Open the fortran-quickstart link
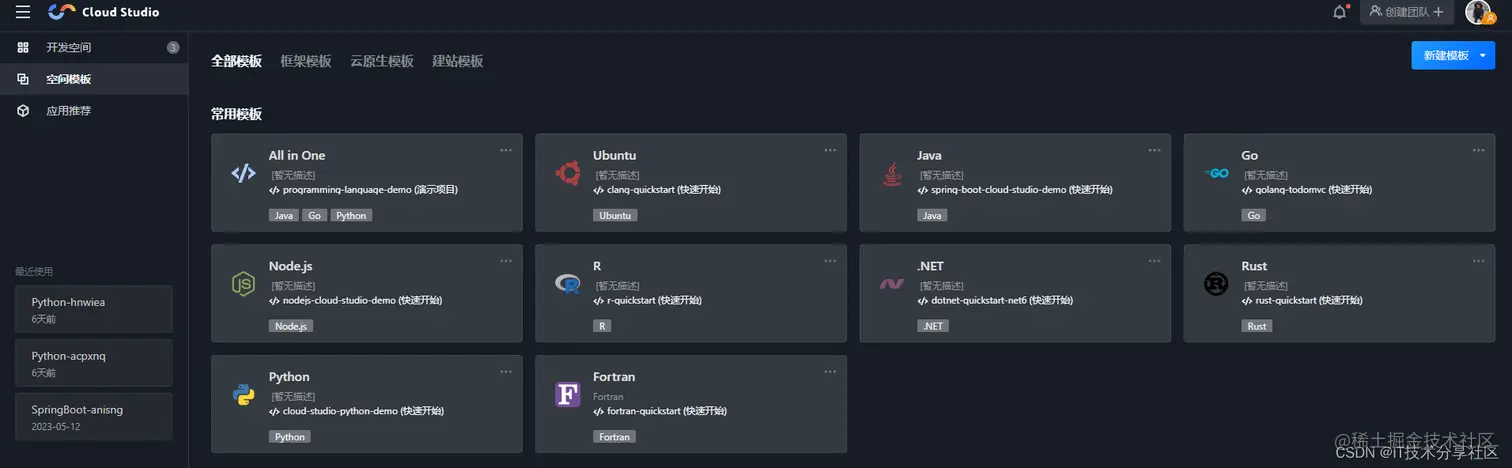Image resolution: width=1512 pixels, height=468 pixels. pyautogui.click(x=662, y=411)
